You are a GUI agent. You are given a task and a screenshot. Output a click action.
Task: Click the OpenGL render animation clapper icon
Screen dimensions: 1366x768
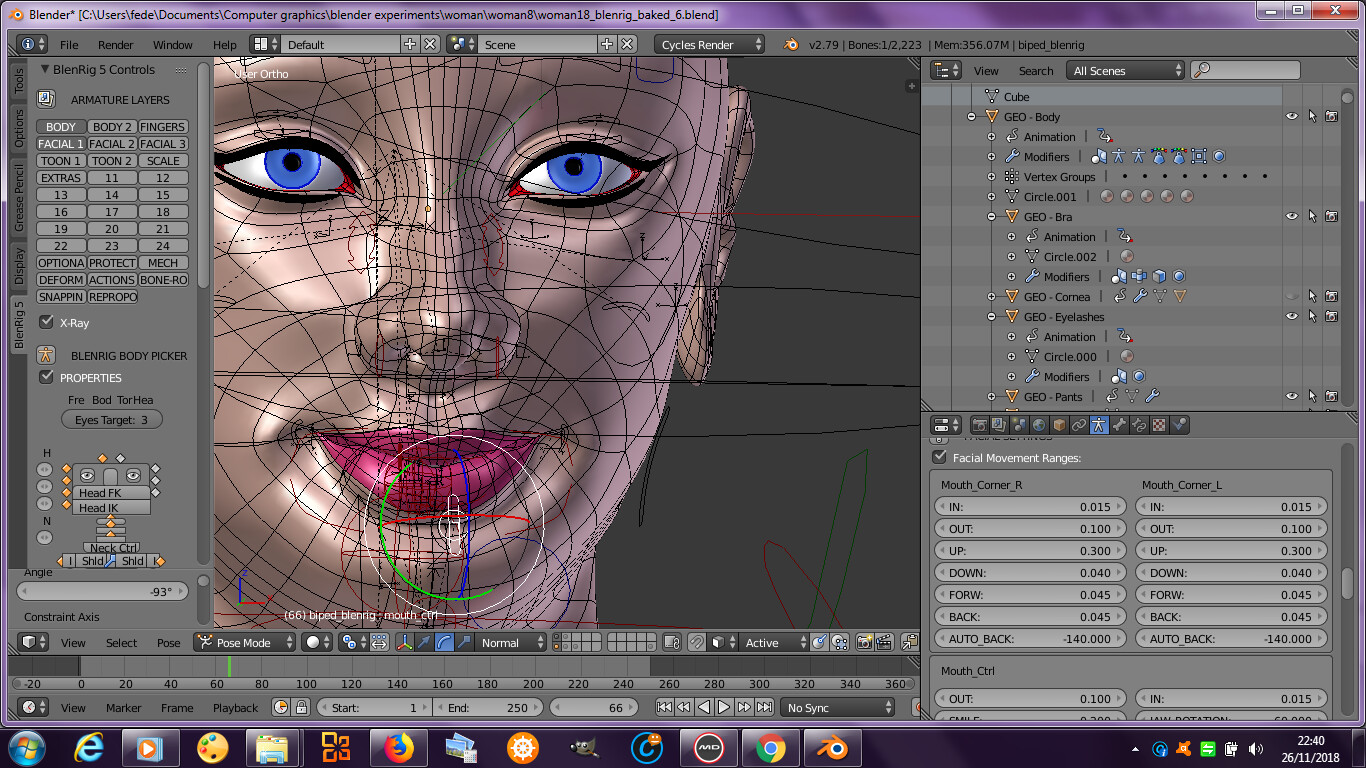884,643
